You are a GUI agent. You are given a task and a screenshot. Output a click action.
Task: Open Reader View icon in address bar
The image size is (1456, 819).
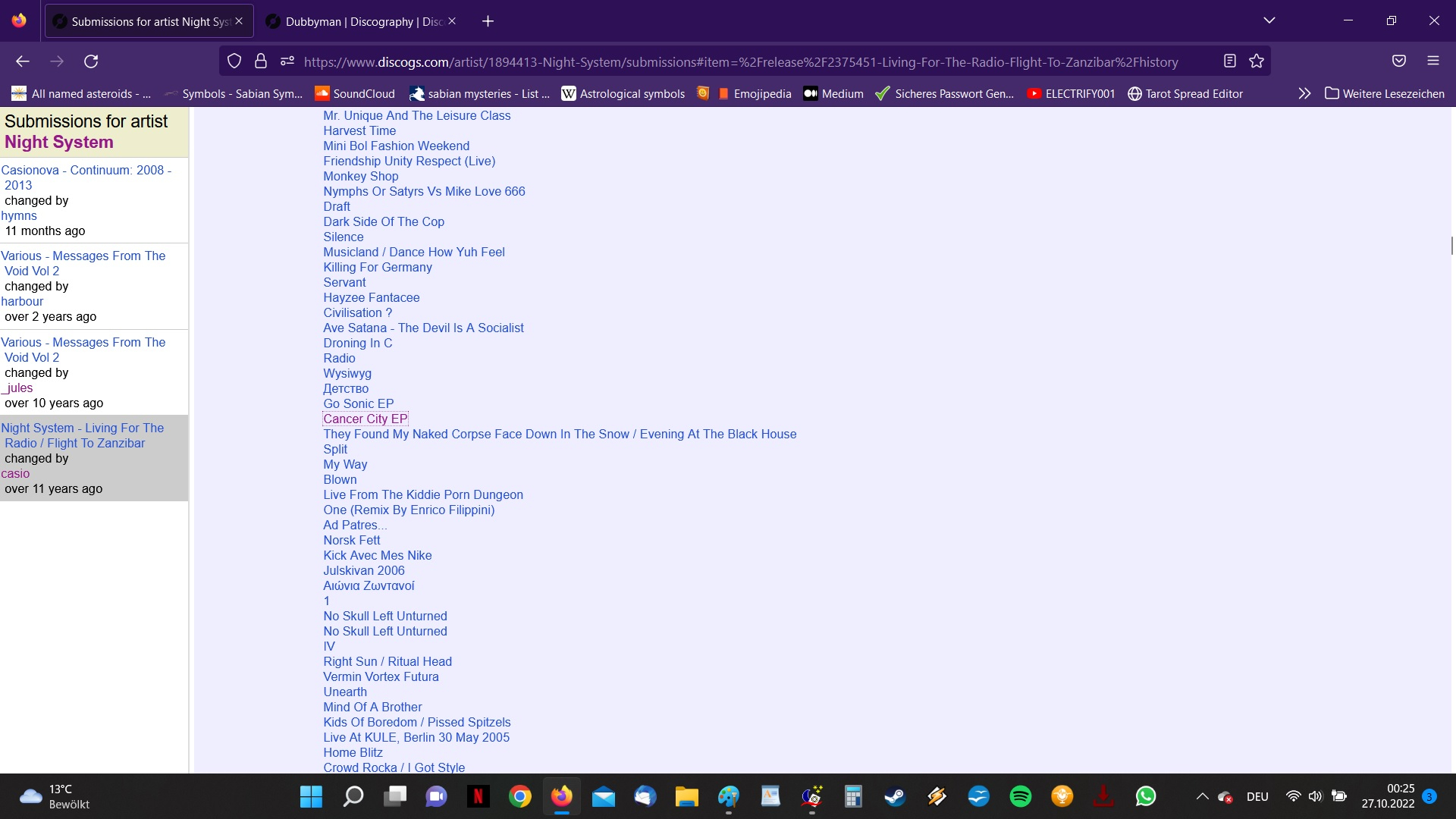click(x=1230, y=61)
